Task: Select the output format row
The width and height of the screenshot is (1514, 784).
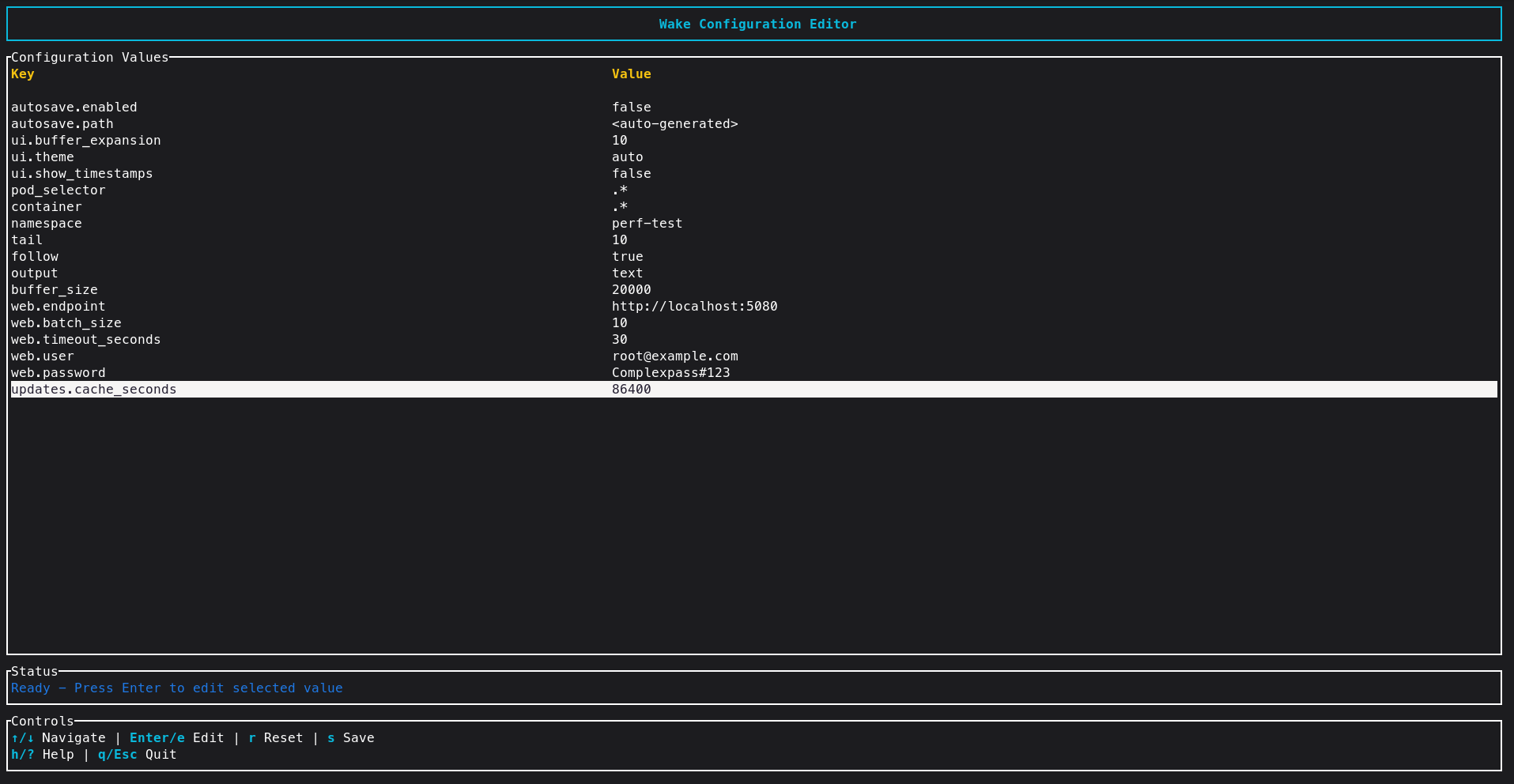Action: [x=35, y=273]
